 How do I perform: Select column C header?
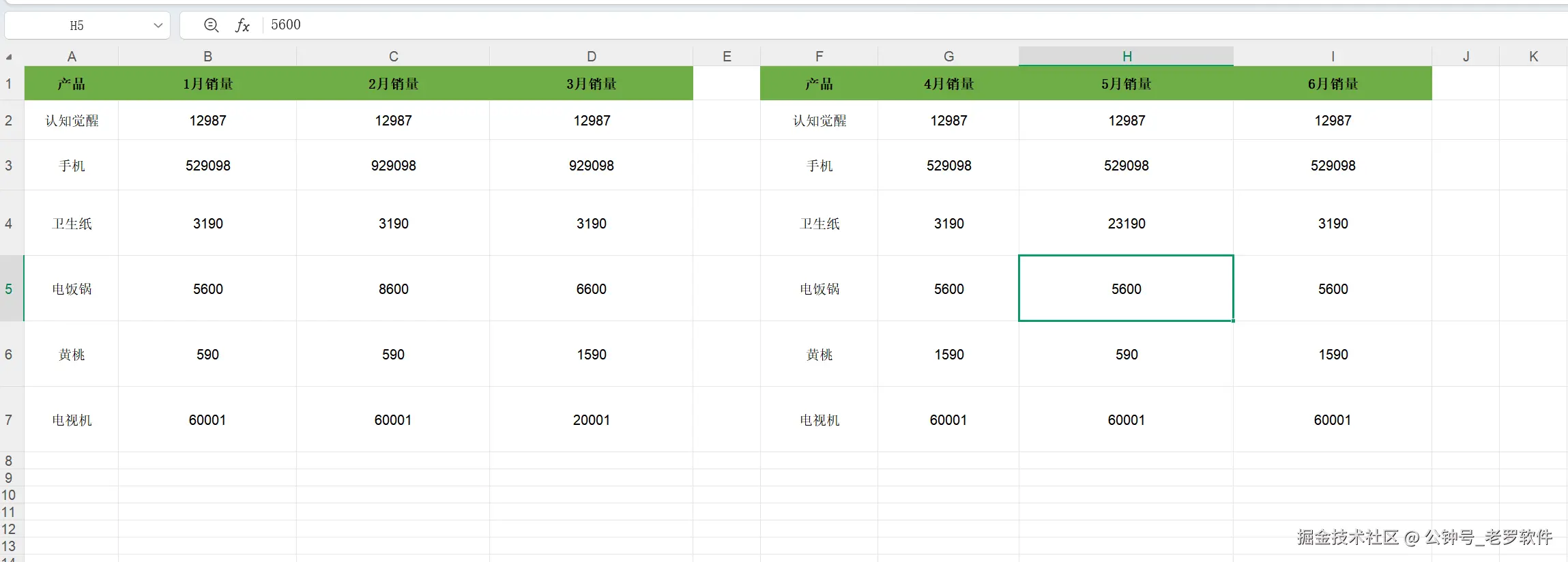click(393, 57)
